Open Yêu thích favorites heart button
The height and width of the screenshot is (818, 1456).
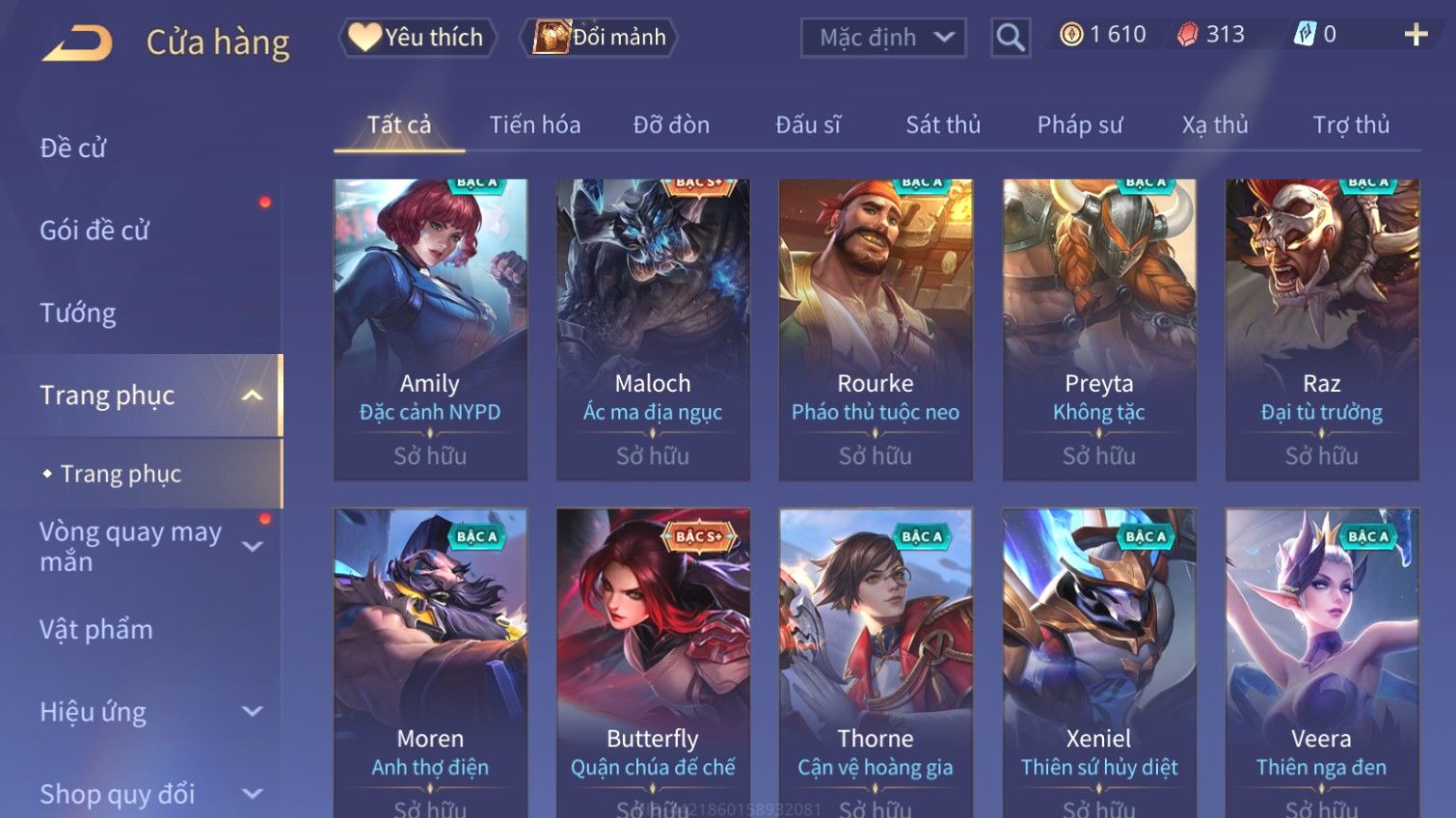[418, 38]
